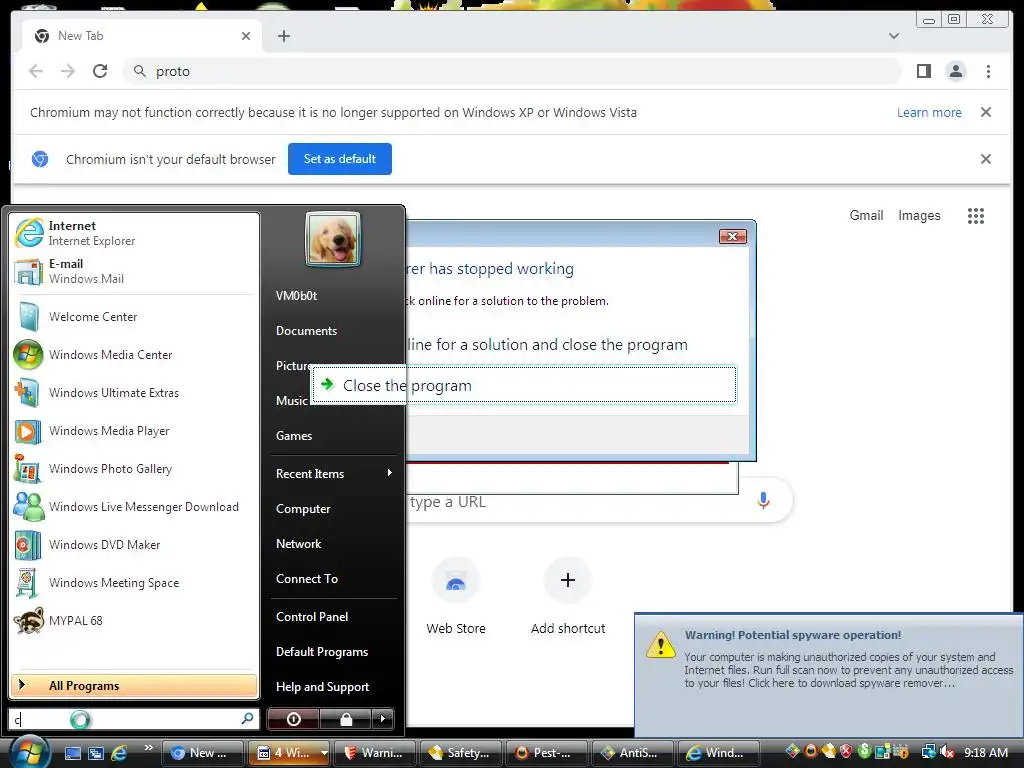Open Windows Ultimate Extras
The width and height of the screenshot is (1024, 768).
(134, 392)
